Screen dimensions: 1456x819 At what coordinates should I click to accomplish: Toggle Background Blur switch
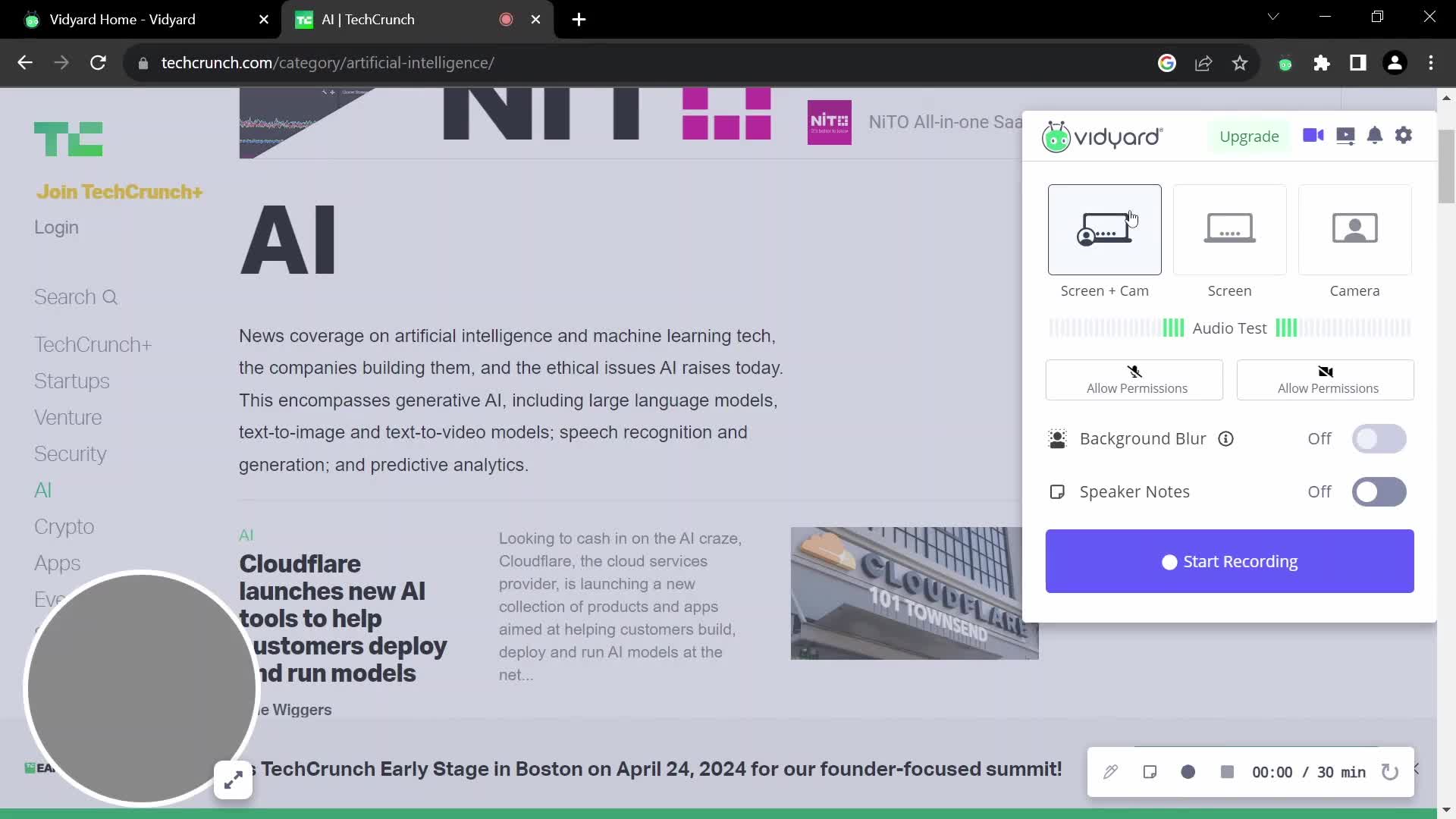point(1379,439)
